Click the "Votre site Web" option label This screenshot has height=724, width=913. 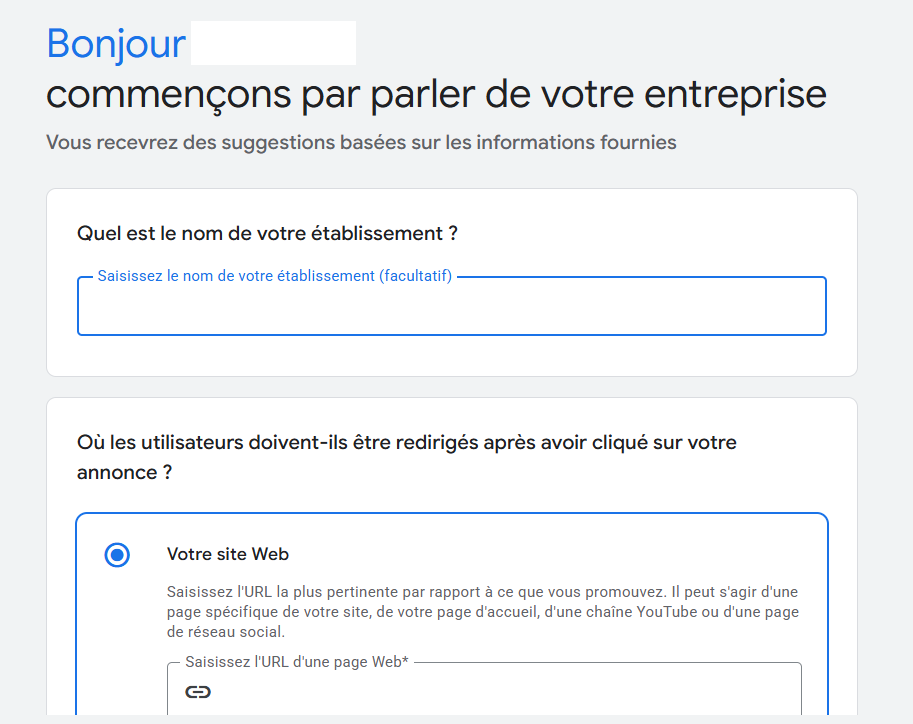(x=228, y=554)
